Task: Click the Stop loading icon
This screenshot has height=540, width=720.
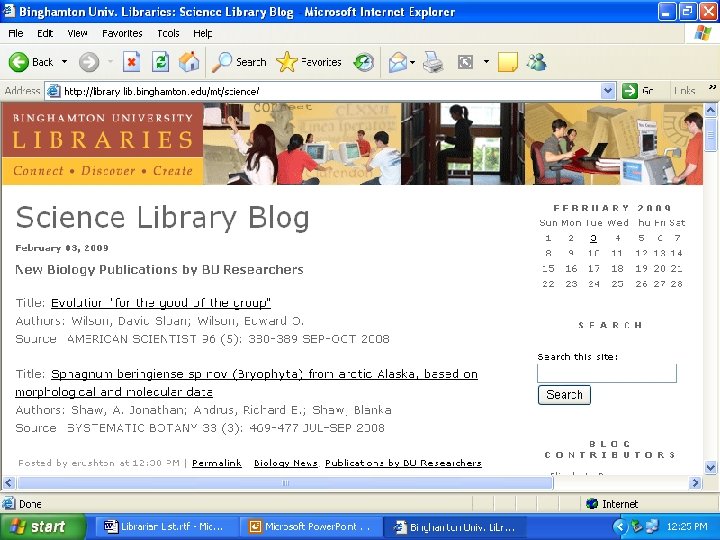Action: pos(131,62)
